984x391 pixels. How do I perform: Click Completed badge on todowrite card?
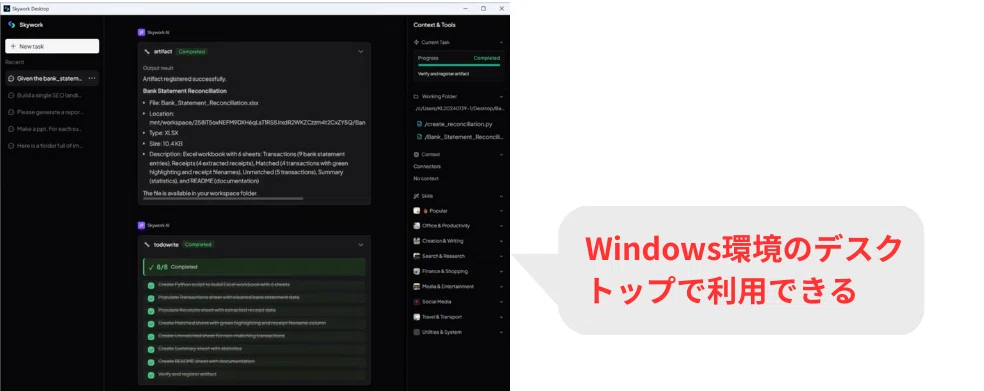click(x=198, y=244)
